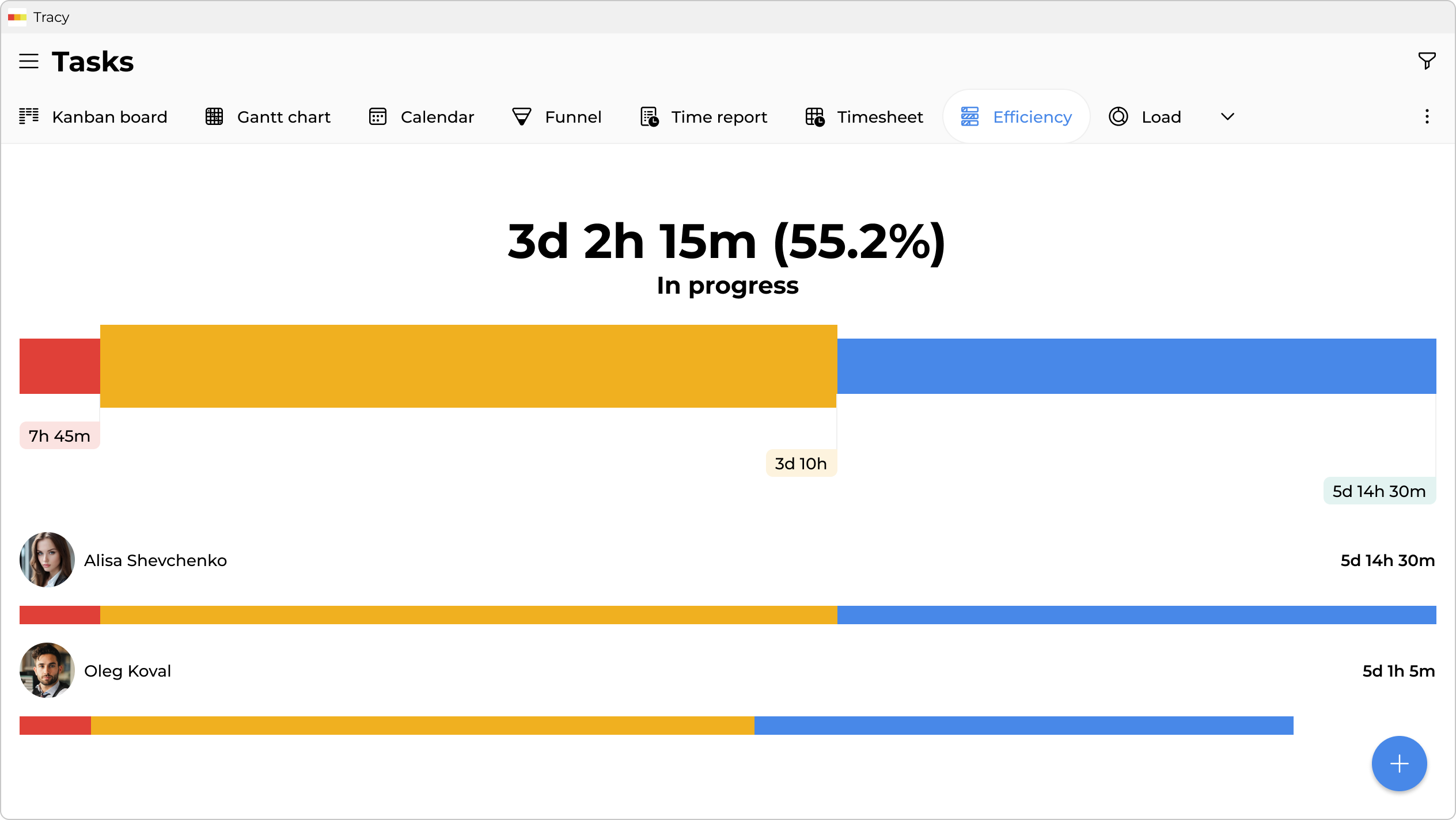1456x820 pixels.
Task: Expand the more views chevron dropdown
Action: pos(1227,117)
